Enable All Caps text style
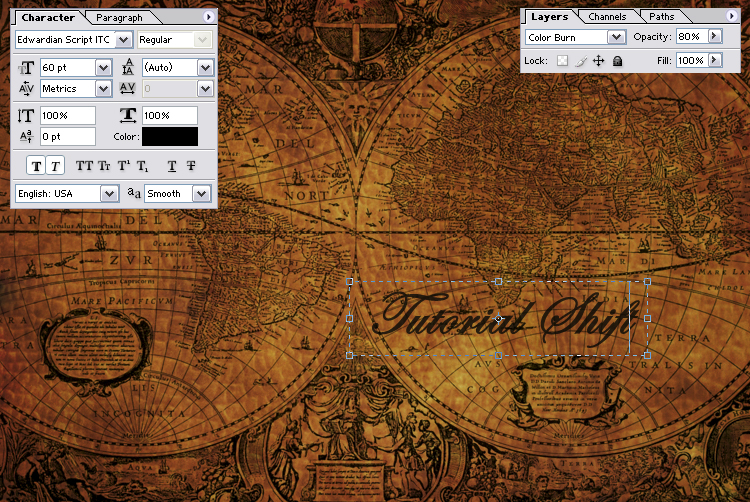 pos(85,166)
